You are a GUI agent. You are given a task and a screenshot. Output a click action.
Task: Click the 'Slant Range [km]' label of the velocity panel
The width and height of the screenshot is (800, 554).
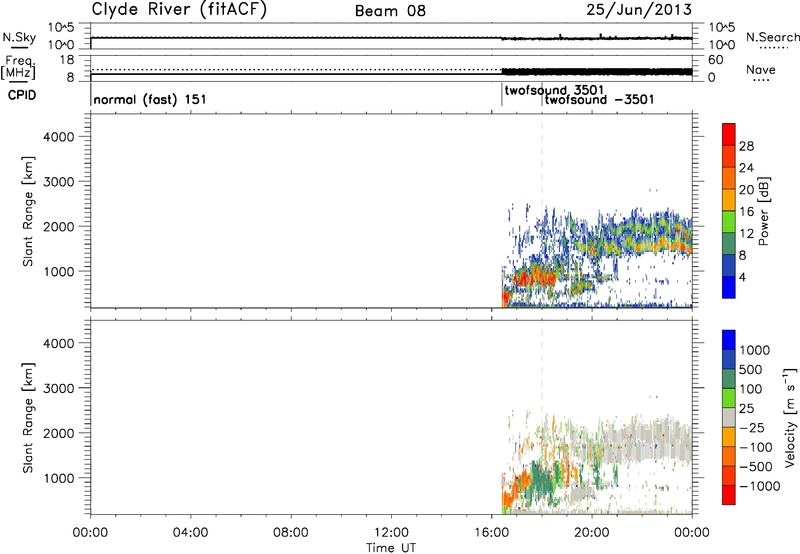[28, 418]
